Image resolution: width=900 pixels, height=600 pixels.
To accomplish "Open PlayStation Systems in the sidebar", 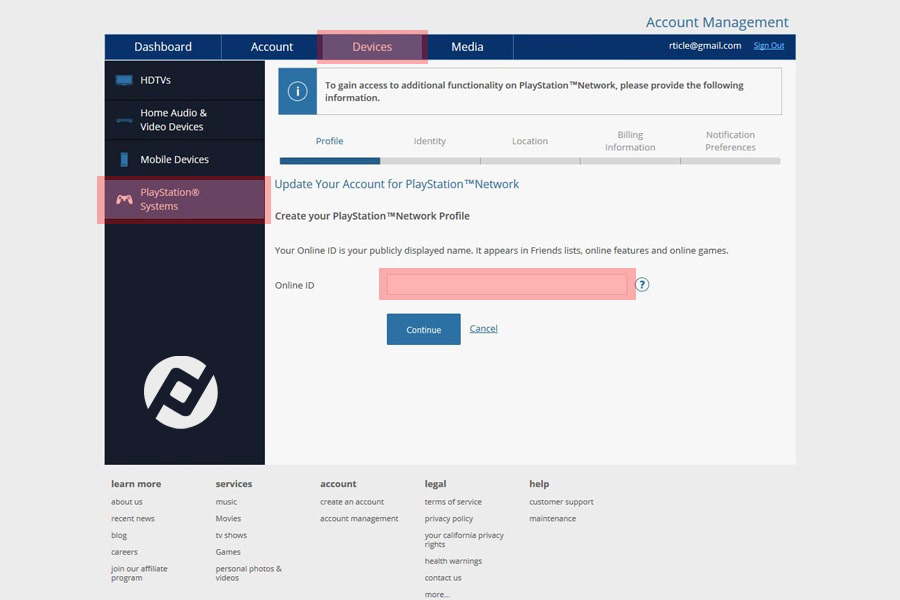I will click(x=184, y=199).
